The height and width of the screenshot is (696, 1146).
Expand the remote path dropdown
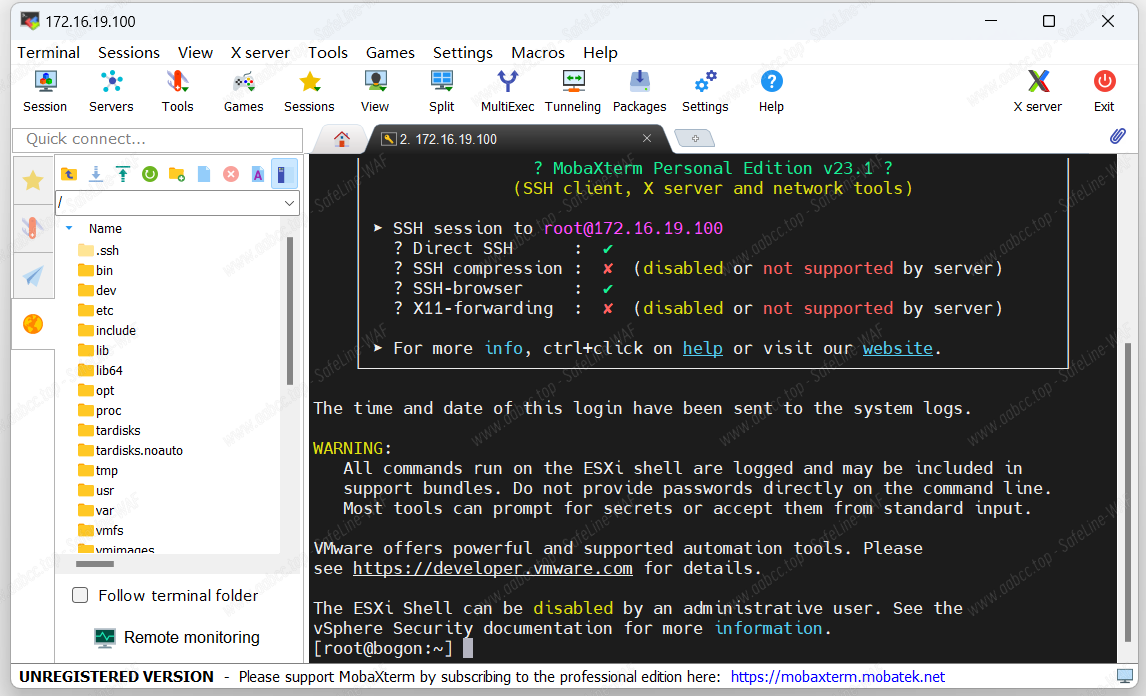[289, 203]
